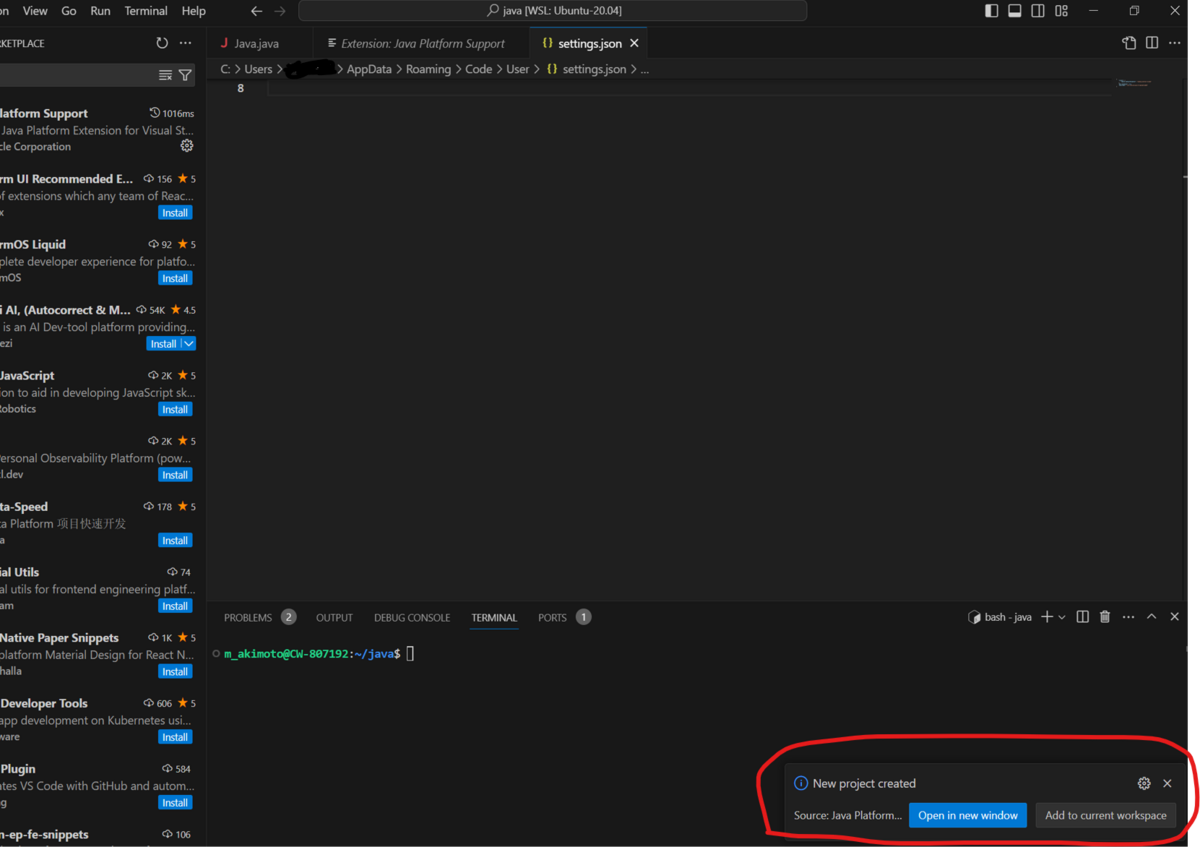Focus the terminal prompt line

pyautogui.click(x=319, y=653)
